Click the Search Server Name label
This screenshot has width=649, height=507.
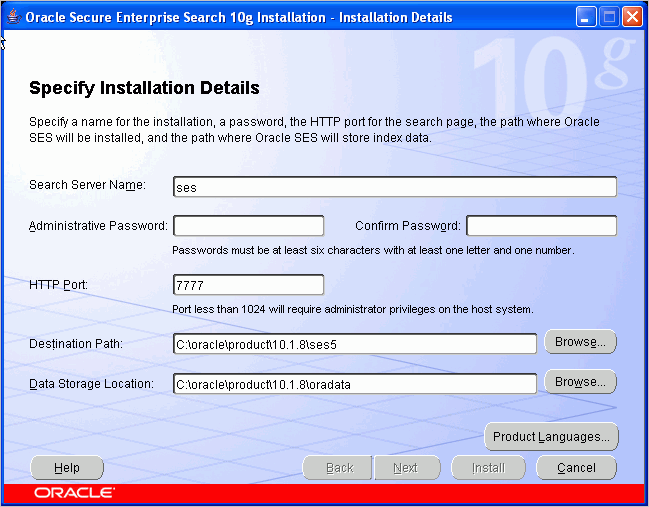(87, 185)
